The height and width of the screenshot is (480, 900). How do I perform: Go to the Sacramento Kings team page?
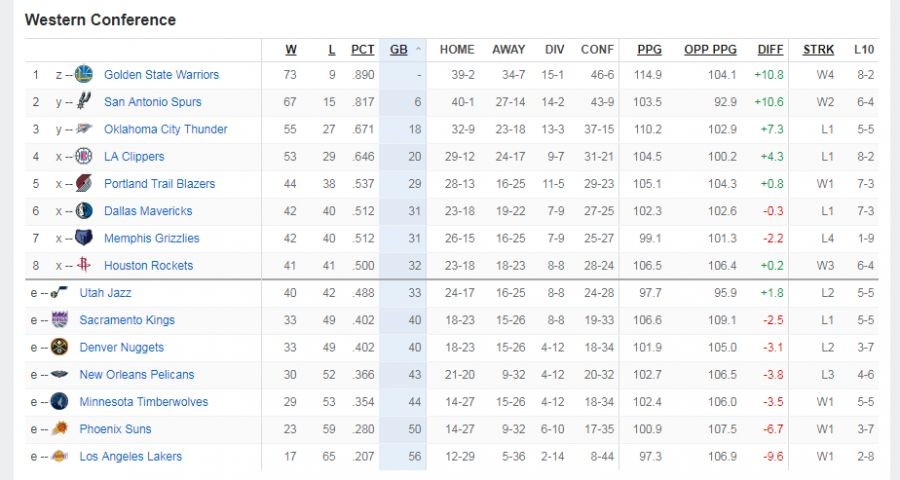(x=127, y=320)
